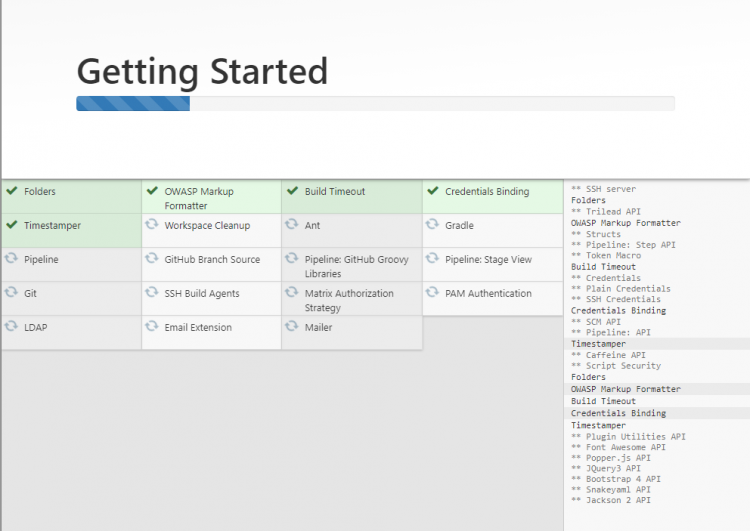750x531 pixels.
Task: Click '** Plugin Utilities API' log entry
Action: tap(629, 436)
